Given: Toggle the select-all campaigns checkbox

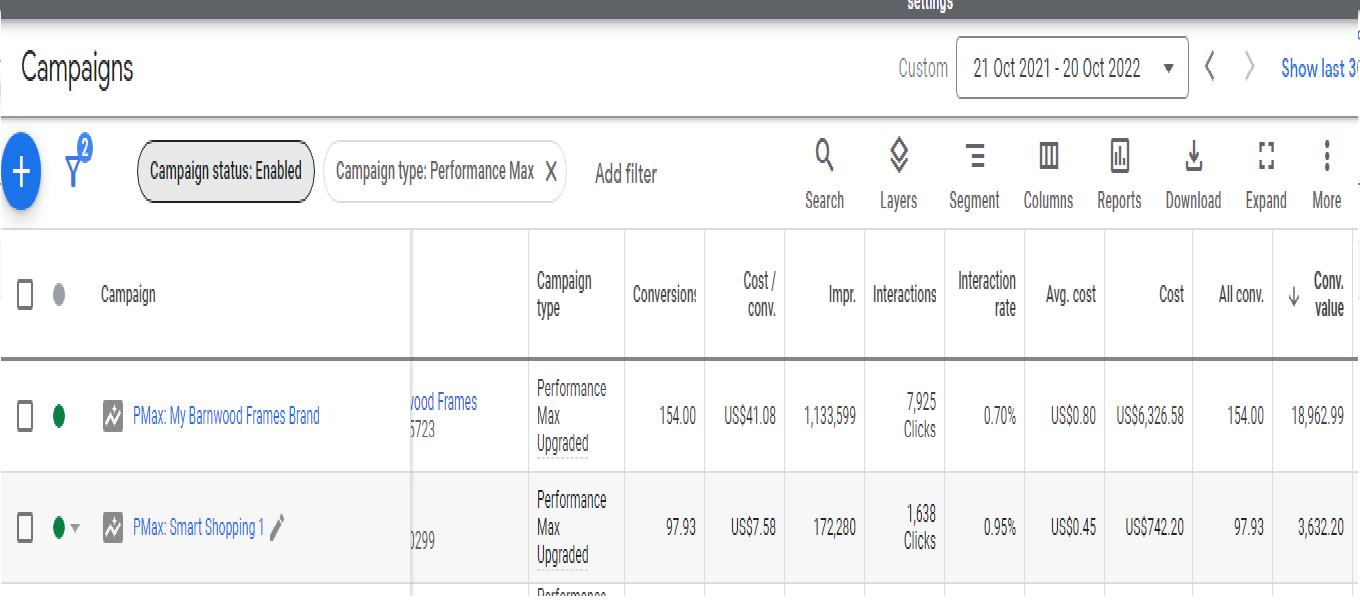Looking at the screenshot, I should pos(26,295).
